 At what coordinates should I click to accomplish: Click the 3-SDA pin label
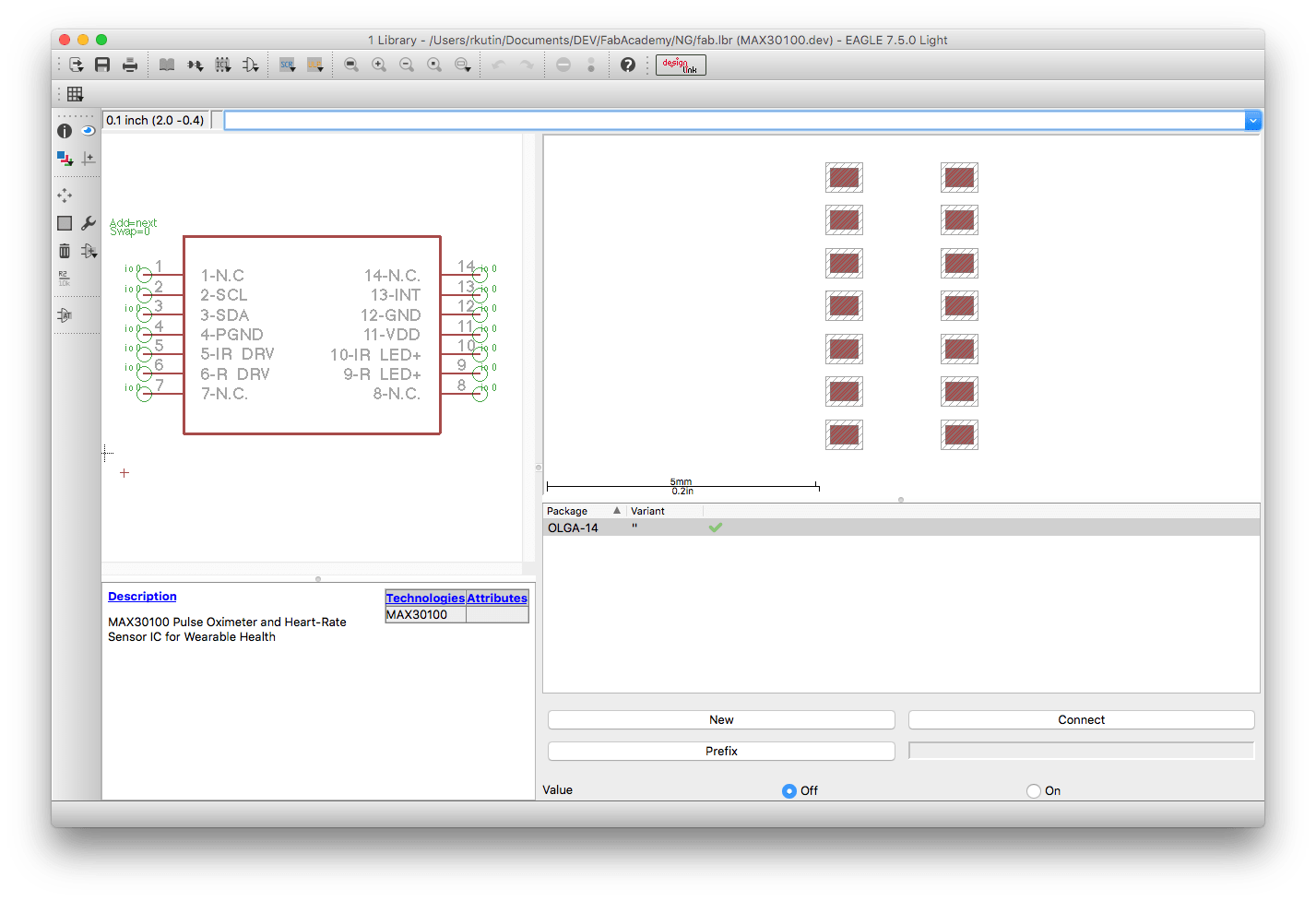(x=225, y=315)
